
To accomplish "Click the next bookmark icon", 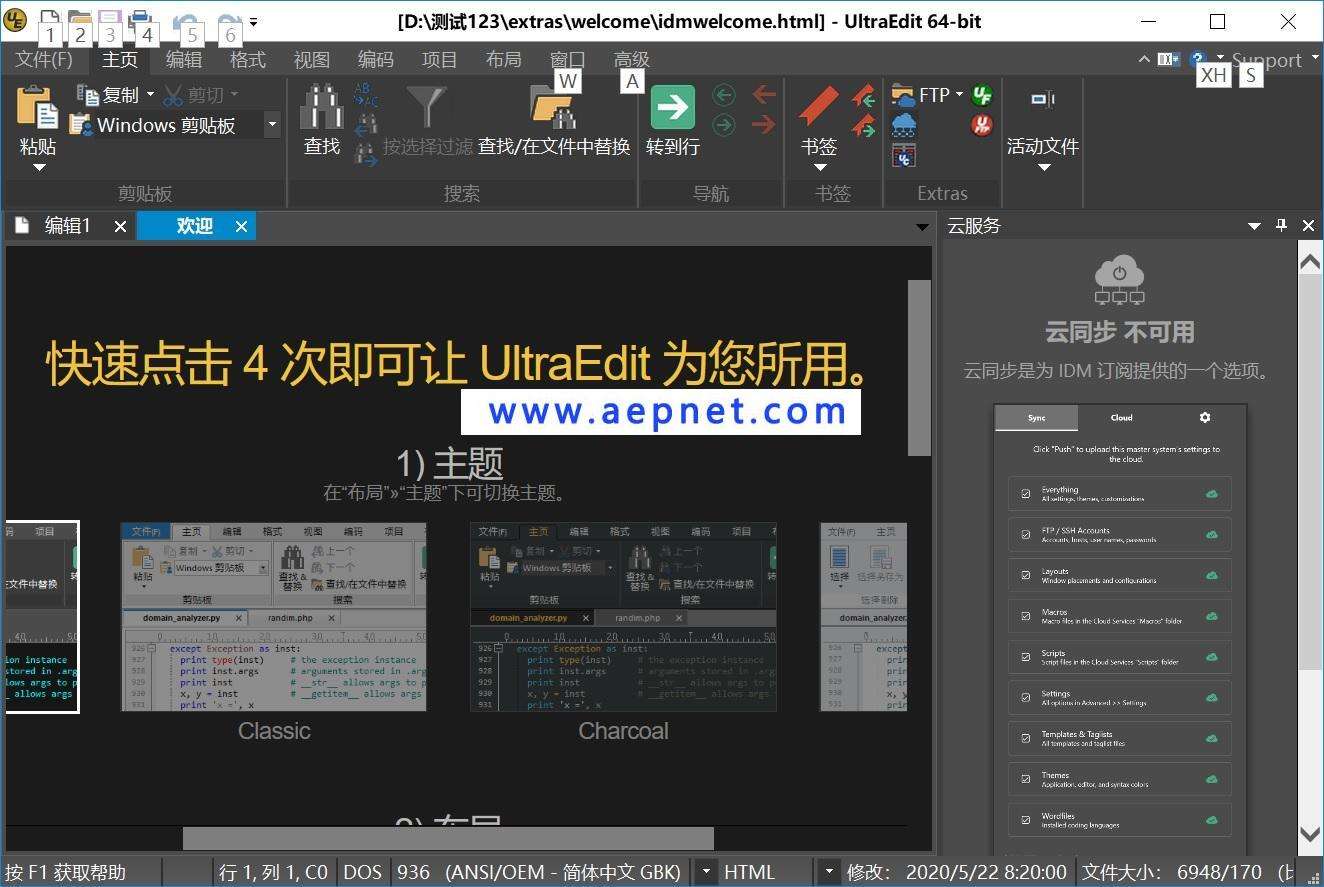I will click(x=864, y=126).
